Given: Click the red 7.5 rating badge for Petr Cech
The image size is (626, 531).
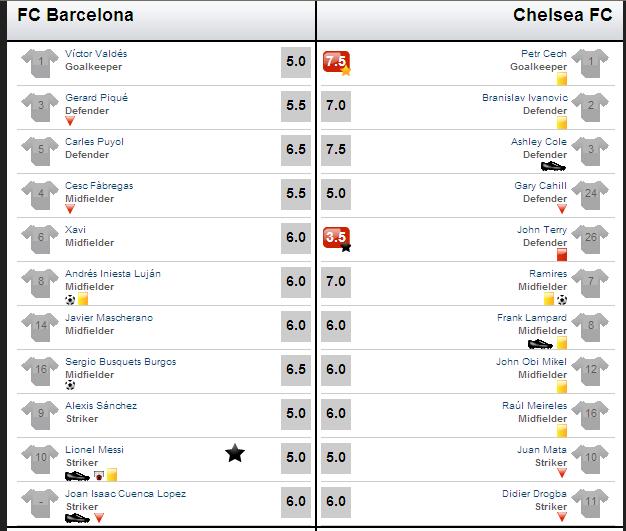Looking at the screenshot, I should click(336, 61).
